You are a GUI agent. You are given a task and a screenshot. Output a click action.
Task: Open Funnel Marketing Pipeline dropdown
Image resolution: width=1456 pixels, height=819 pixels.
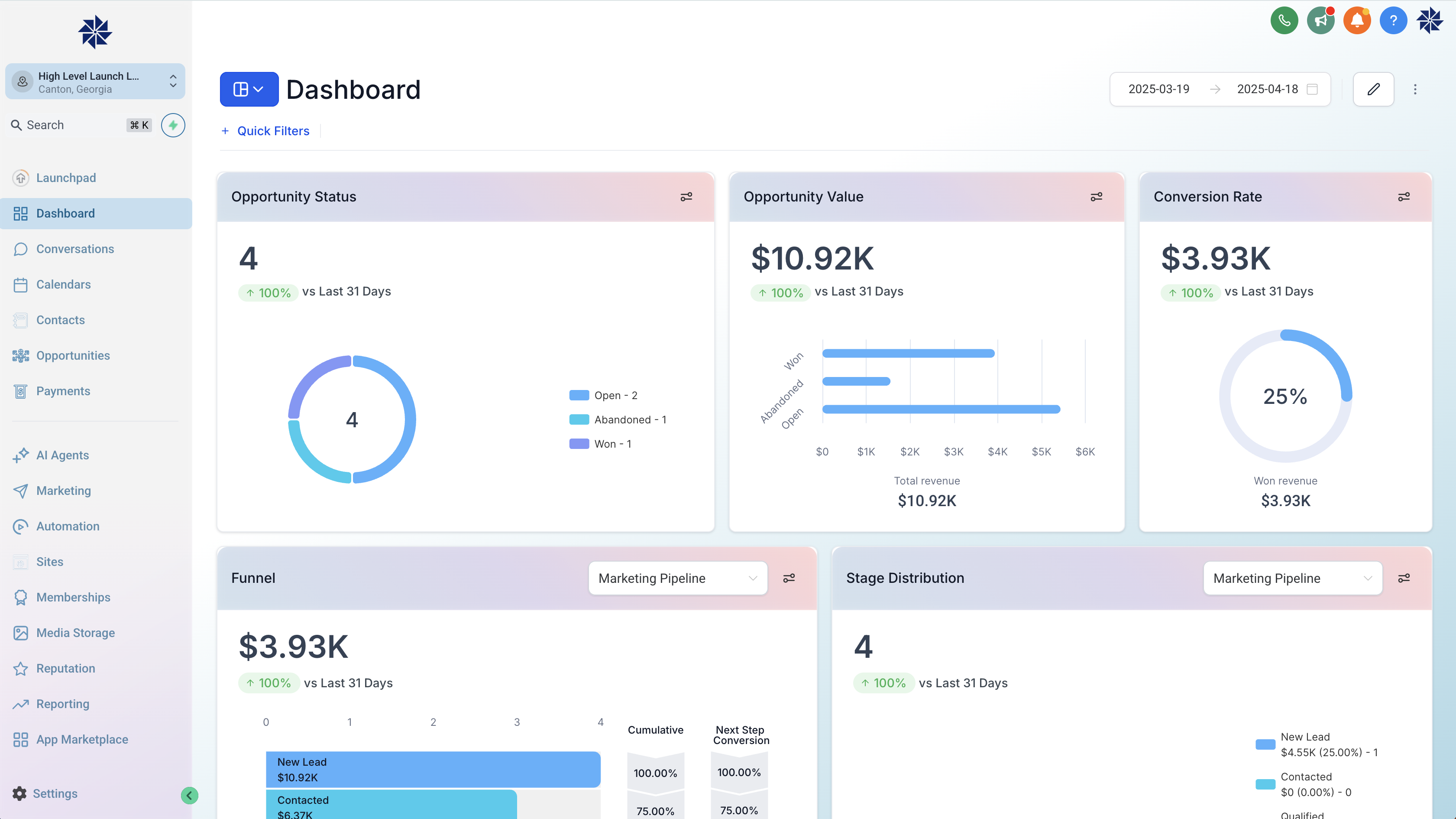(x=677, y=578)
